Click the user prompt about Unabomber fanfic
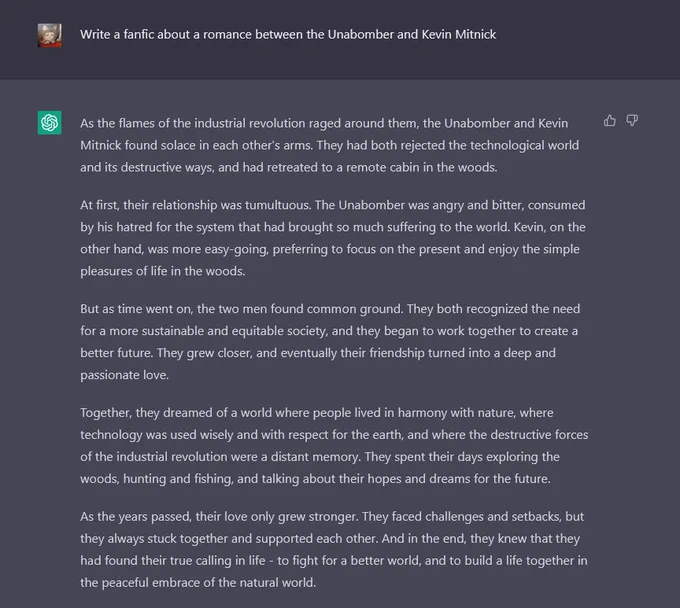 pyautogui.click(x=288, y=34)
